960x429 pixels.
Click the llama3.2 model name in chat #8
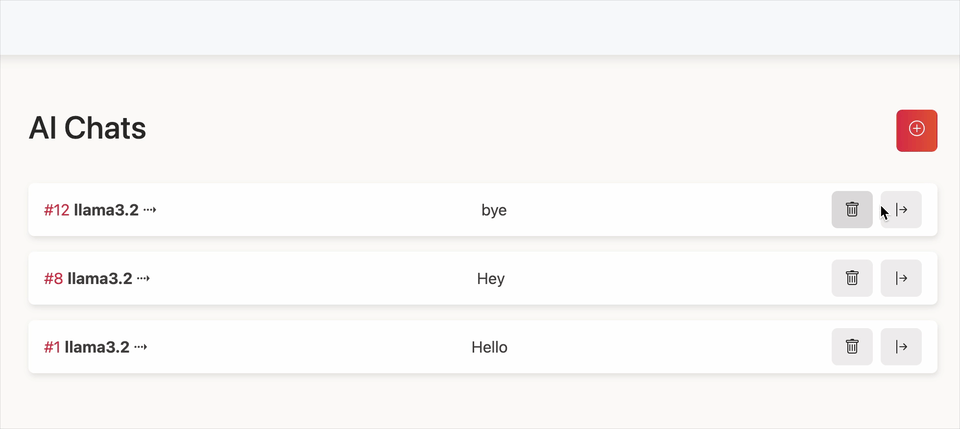(x=100, y=278)
